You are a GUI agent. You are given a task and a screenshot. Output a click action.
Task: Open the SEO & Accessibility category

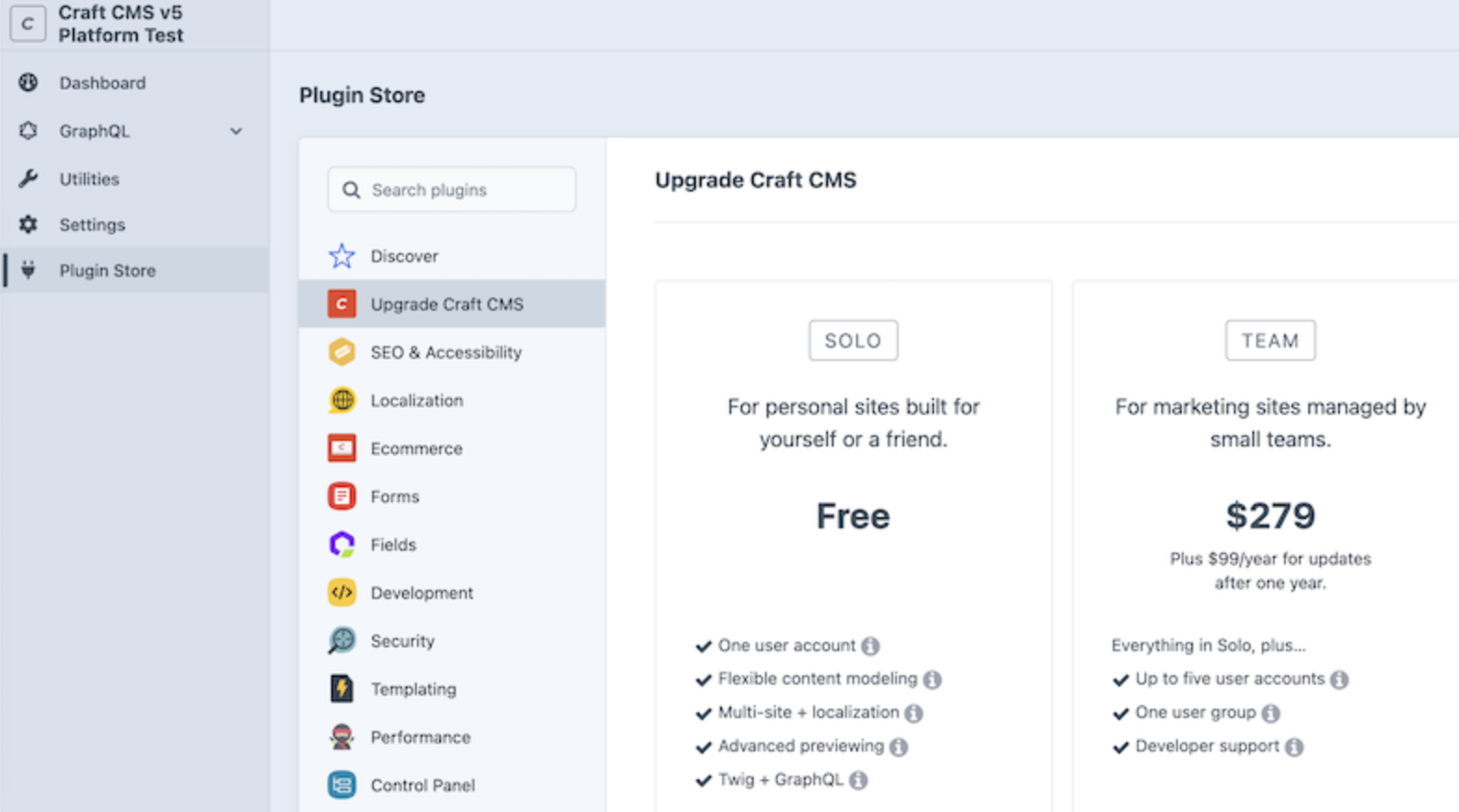452,352
